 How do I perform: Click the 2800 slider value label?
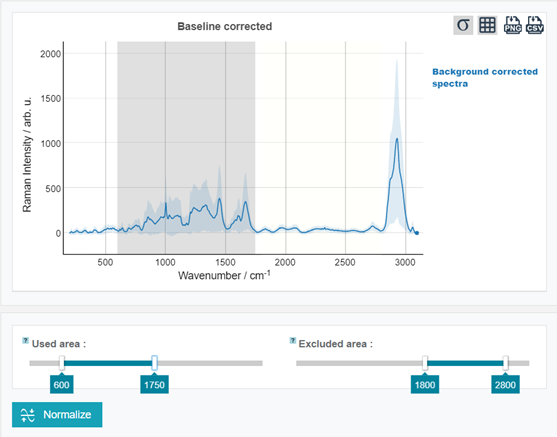pyautogui.click(x=505, y=385)
